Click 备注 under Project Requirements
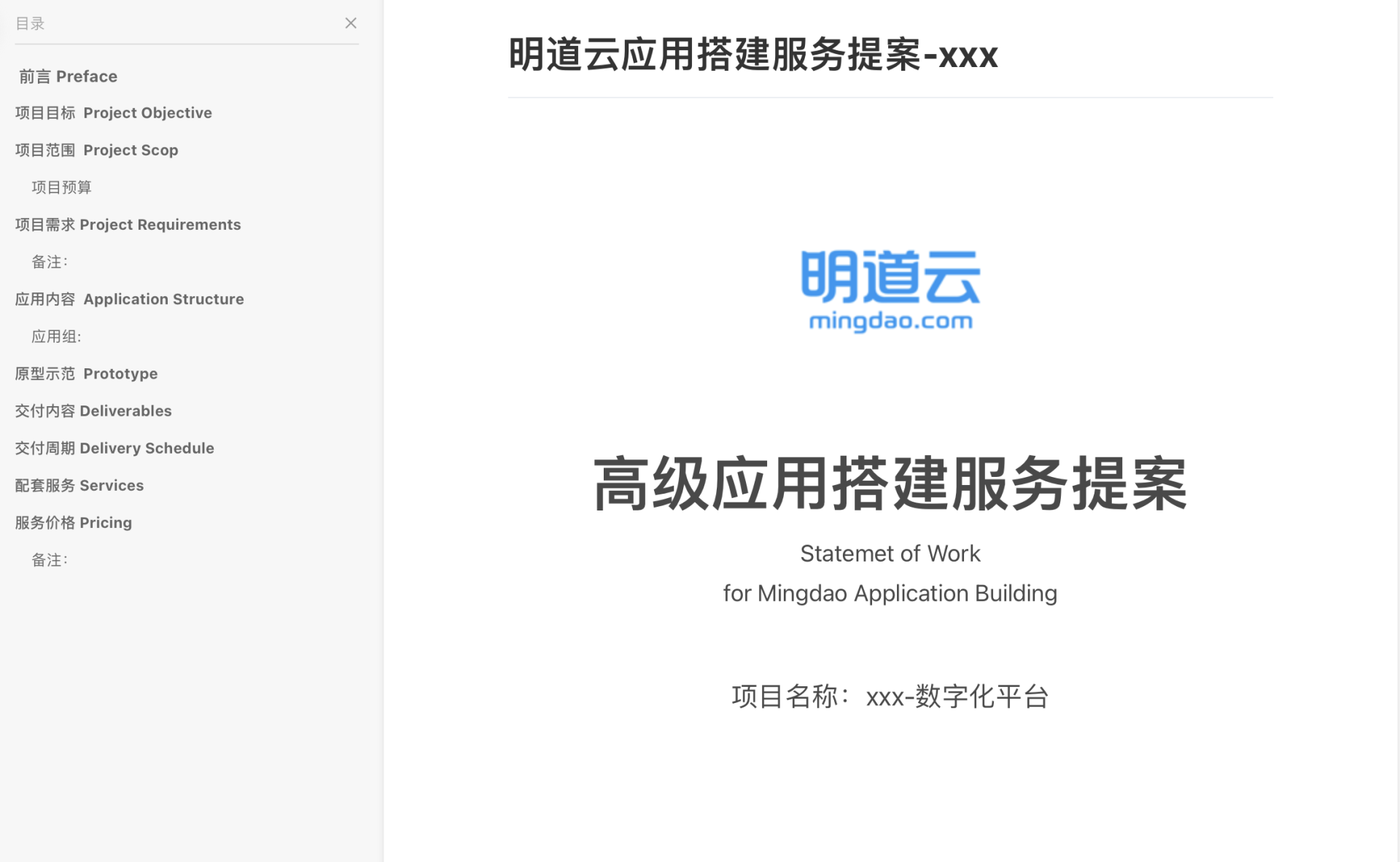1400x862 pixels. pyautogui.click(x=50, y=262)
